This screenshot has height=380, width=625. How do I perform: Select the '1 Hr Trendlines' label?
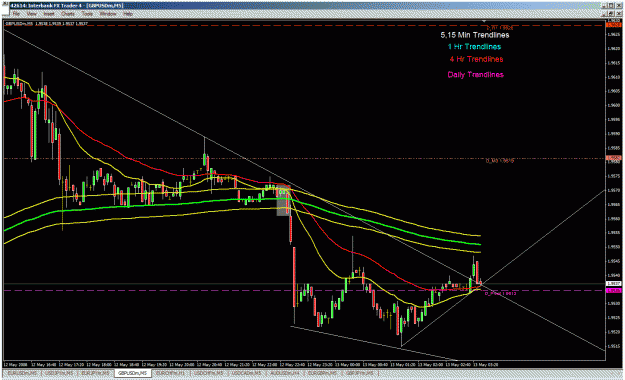click(x=474, y=47)
